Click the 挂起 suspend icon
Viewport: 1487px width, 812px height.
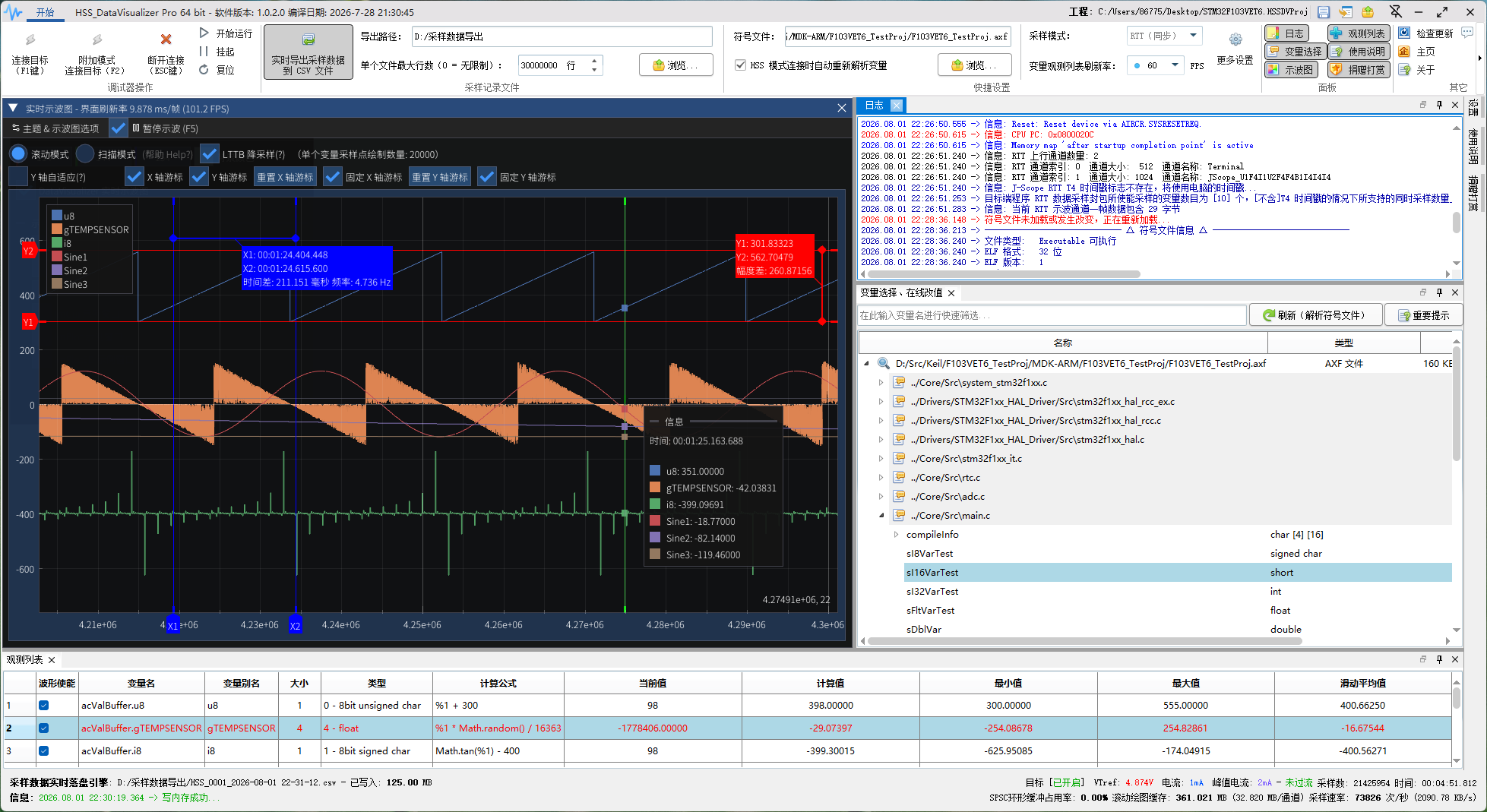click(204, 51)
